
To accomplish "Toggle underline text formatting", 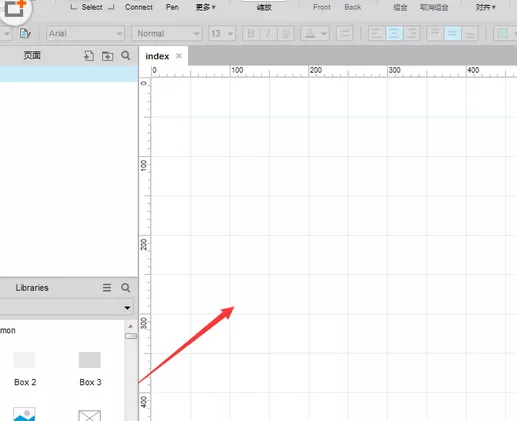I will click(x=286, y=33).
